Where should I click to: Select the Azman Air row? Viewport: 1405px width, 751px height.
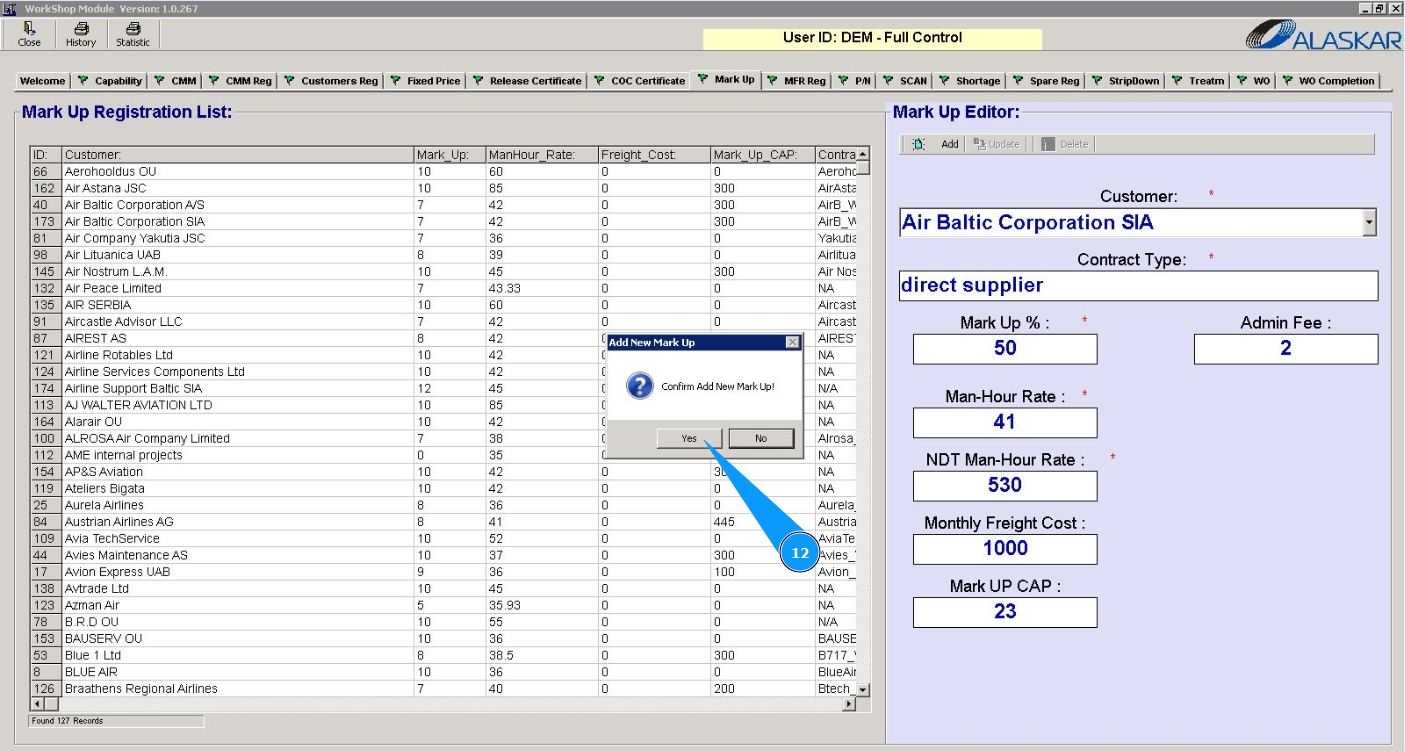tap(443, 605)
